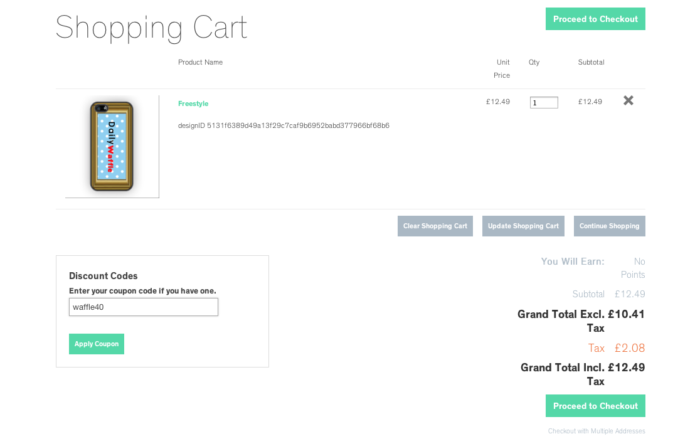Image resolution: width=700 pixels, height=439 pixels.
Task: Click the Qty column header
Action: [534, 62]
